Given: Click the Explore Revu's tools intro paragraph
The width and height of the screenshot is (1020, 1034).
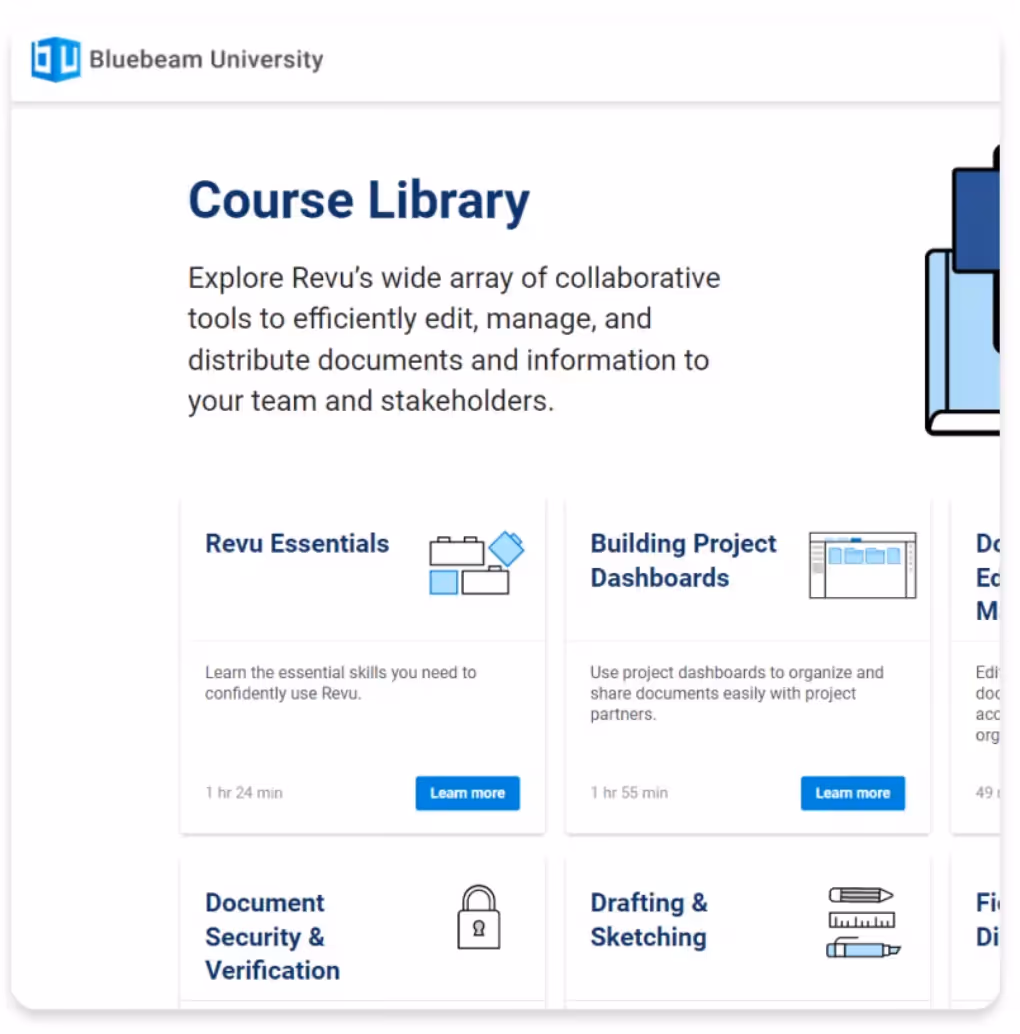Looking at the screenshot, I should coord(453,339).
